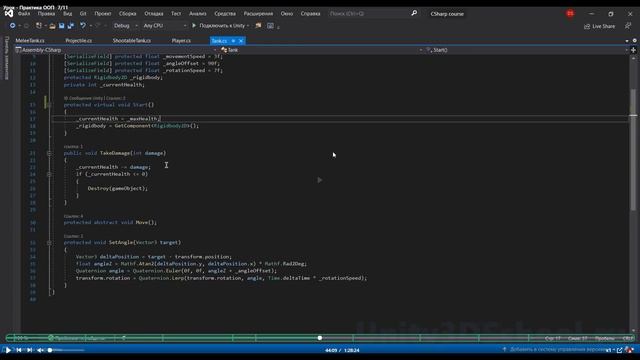
Task: Click the CSharp course solution name
Action: [447, 14]
